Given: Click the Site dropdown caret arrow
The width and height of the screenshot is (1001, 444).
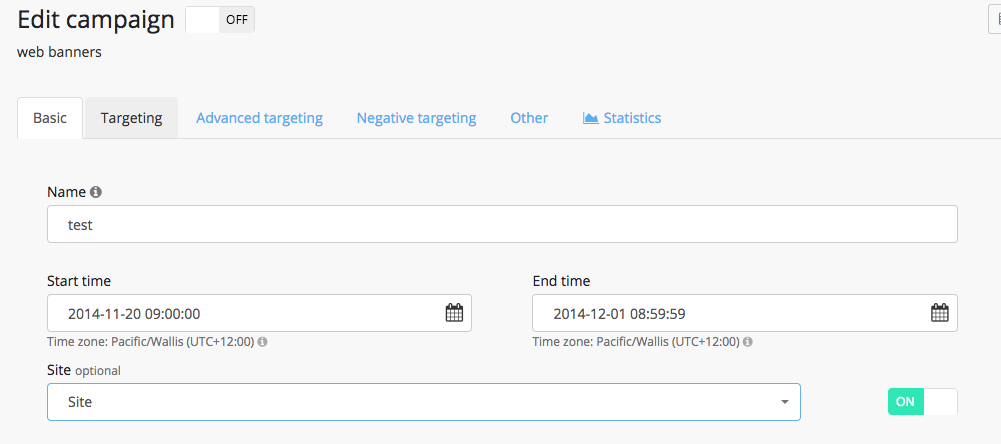Looking at the screenshot, I should [785, 402].
